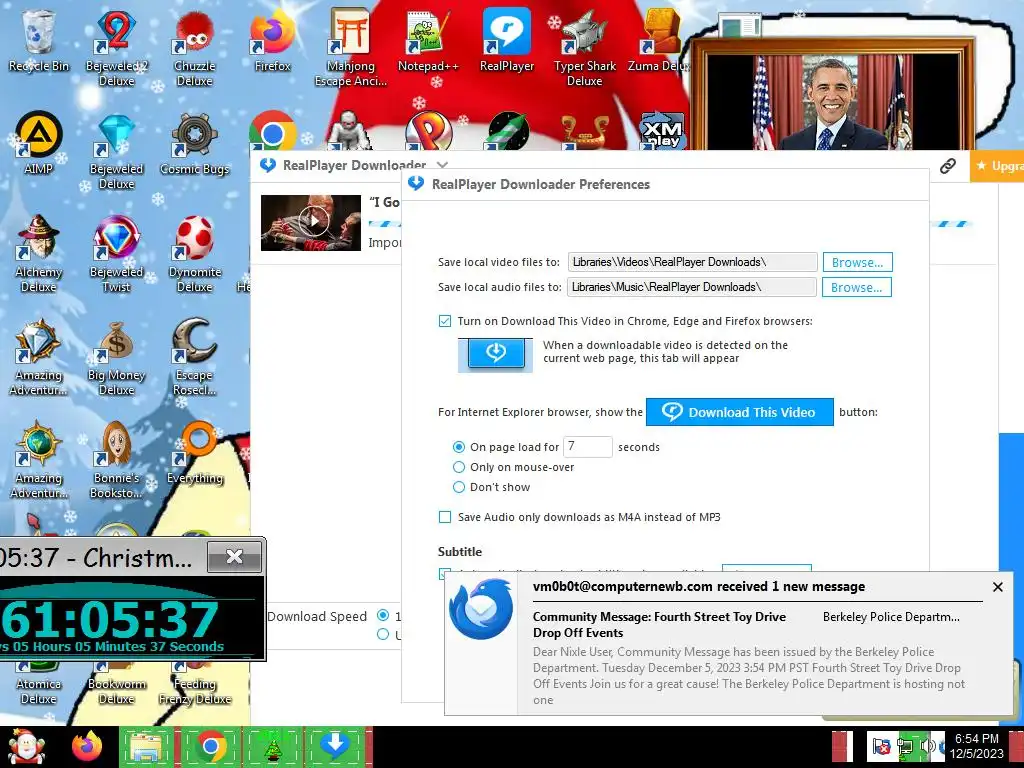Open Bonnie's Bookstore shortcut

click(x=116, y=460)
